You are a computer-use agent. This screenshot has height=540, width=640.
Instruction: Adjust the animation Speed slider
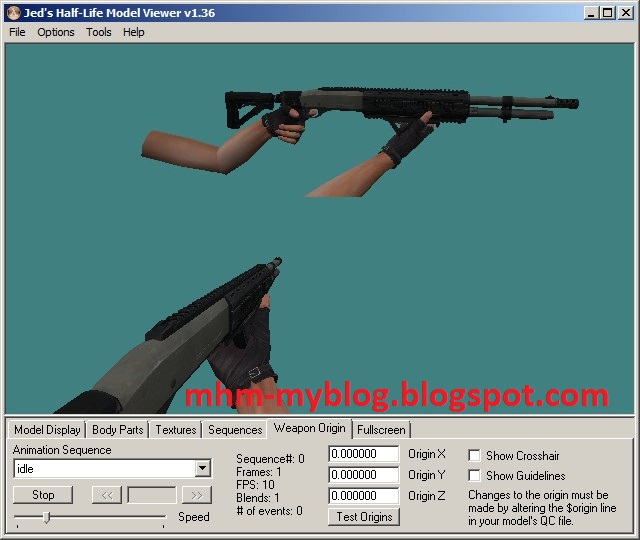tap(47, 518)
